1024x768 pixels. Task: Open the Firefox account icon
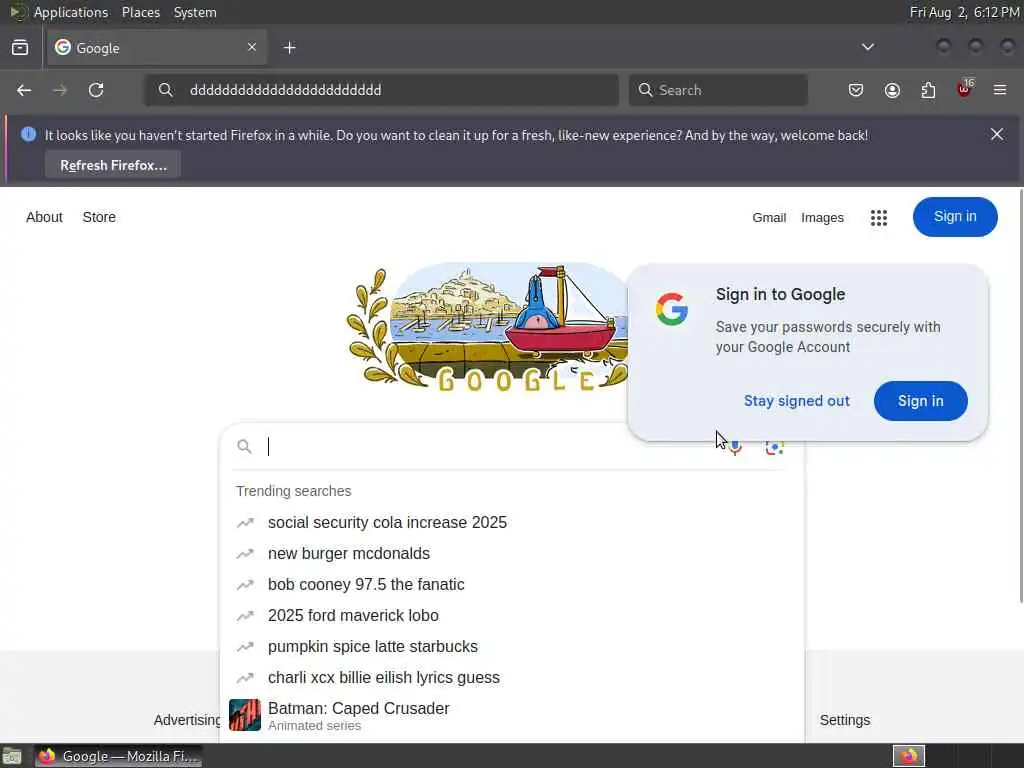pos(892,90)
